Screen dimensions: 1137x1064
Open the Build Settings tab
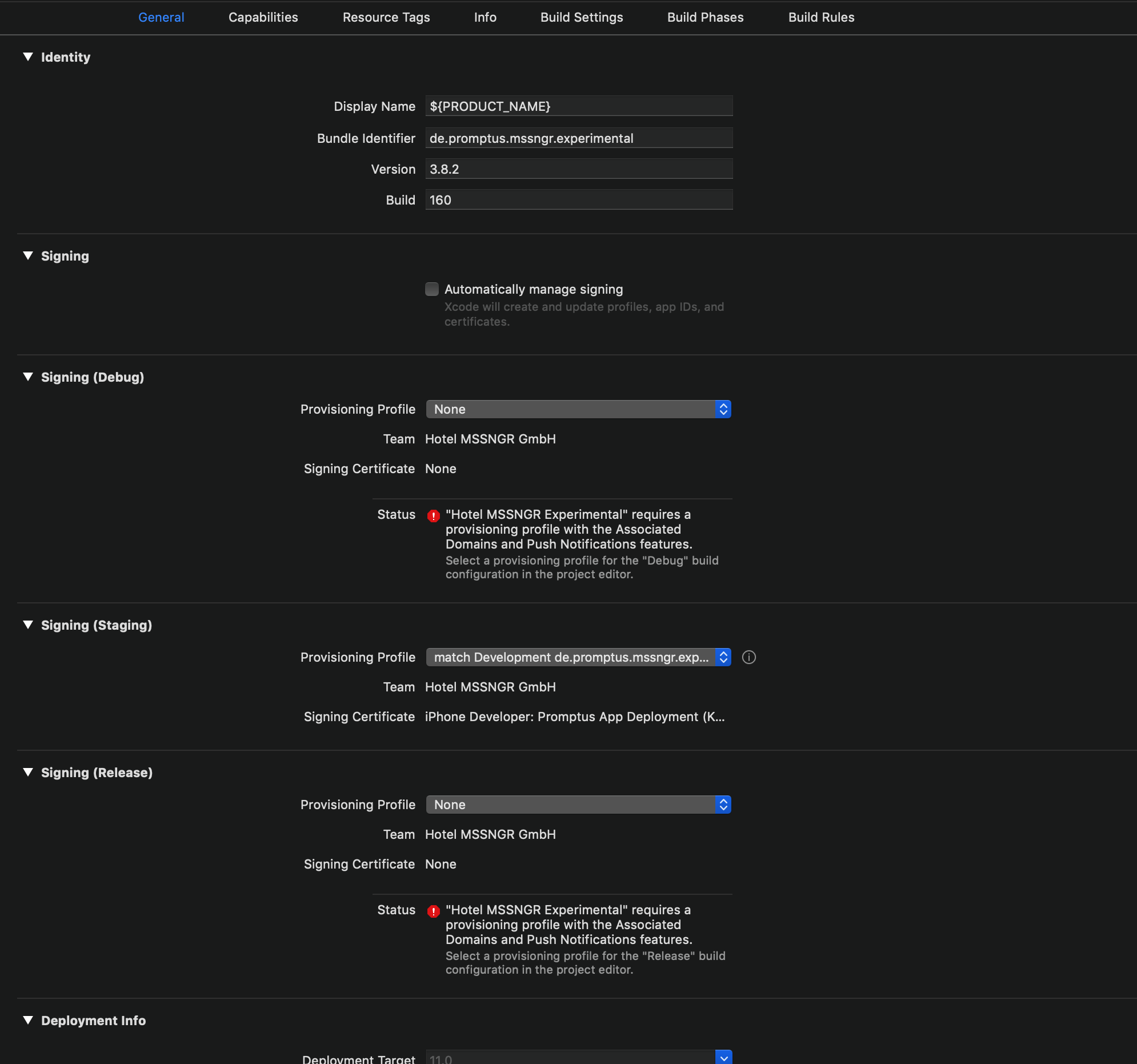click(582, 17)
